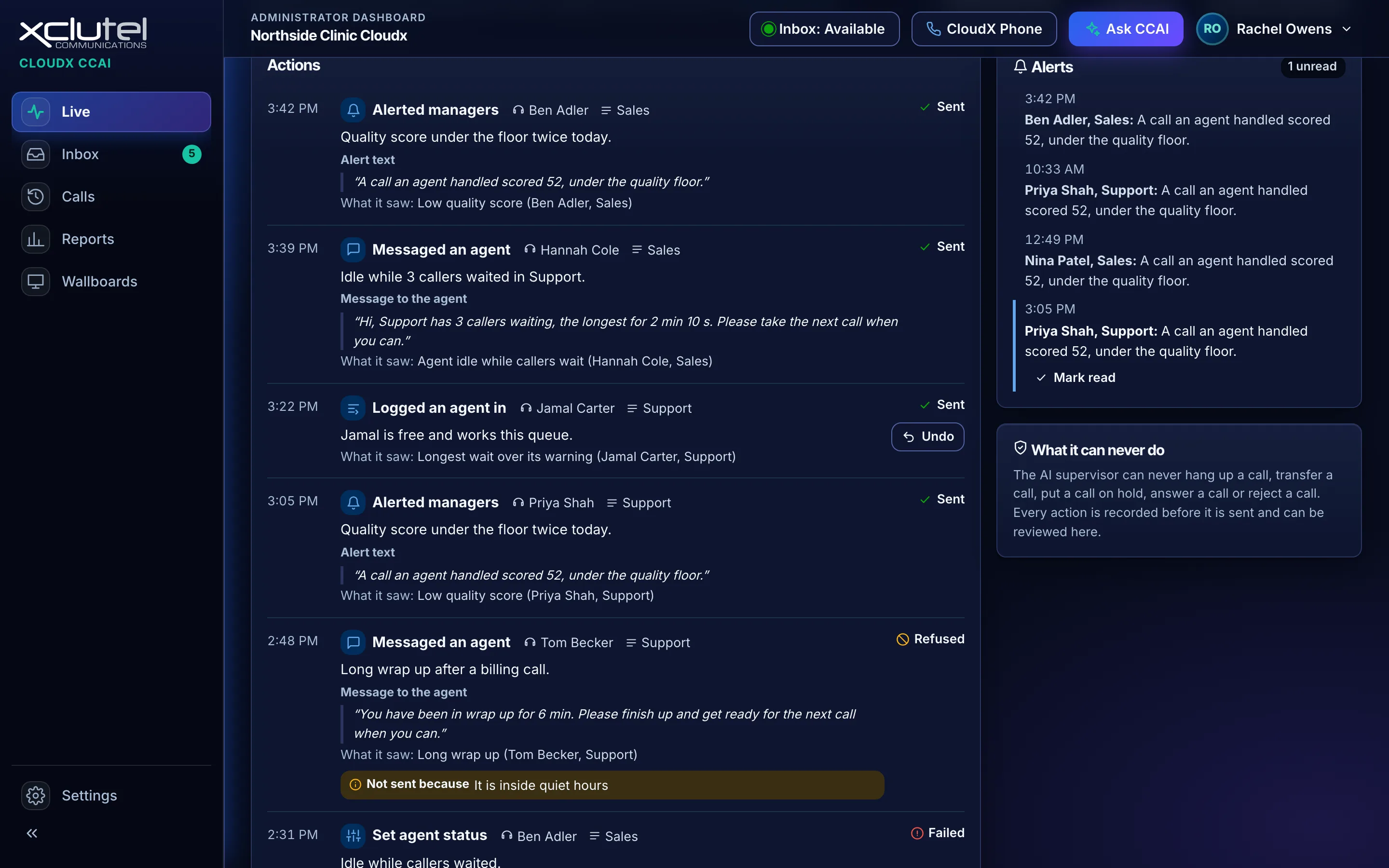The height and width of the screenshot is (868, 1389).
Task: Undo the Logged an agent in action
Action: (x=927, y=436)
